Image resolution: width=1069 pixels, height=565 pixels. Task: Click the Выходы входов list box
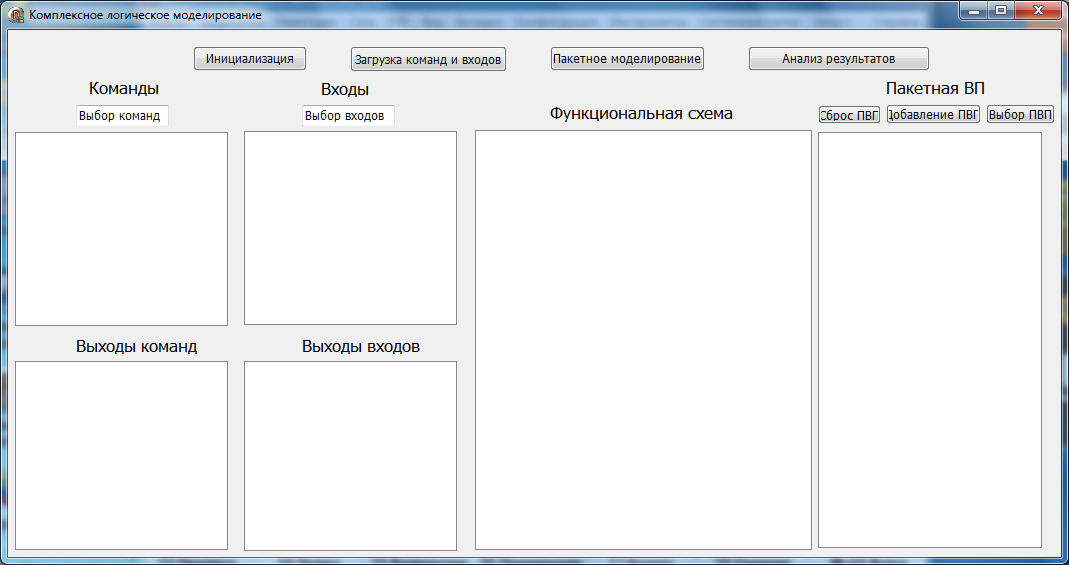tap(350, 456)
